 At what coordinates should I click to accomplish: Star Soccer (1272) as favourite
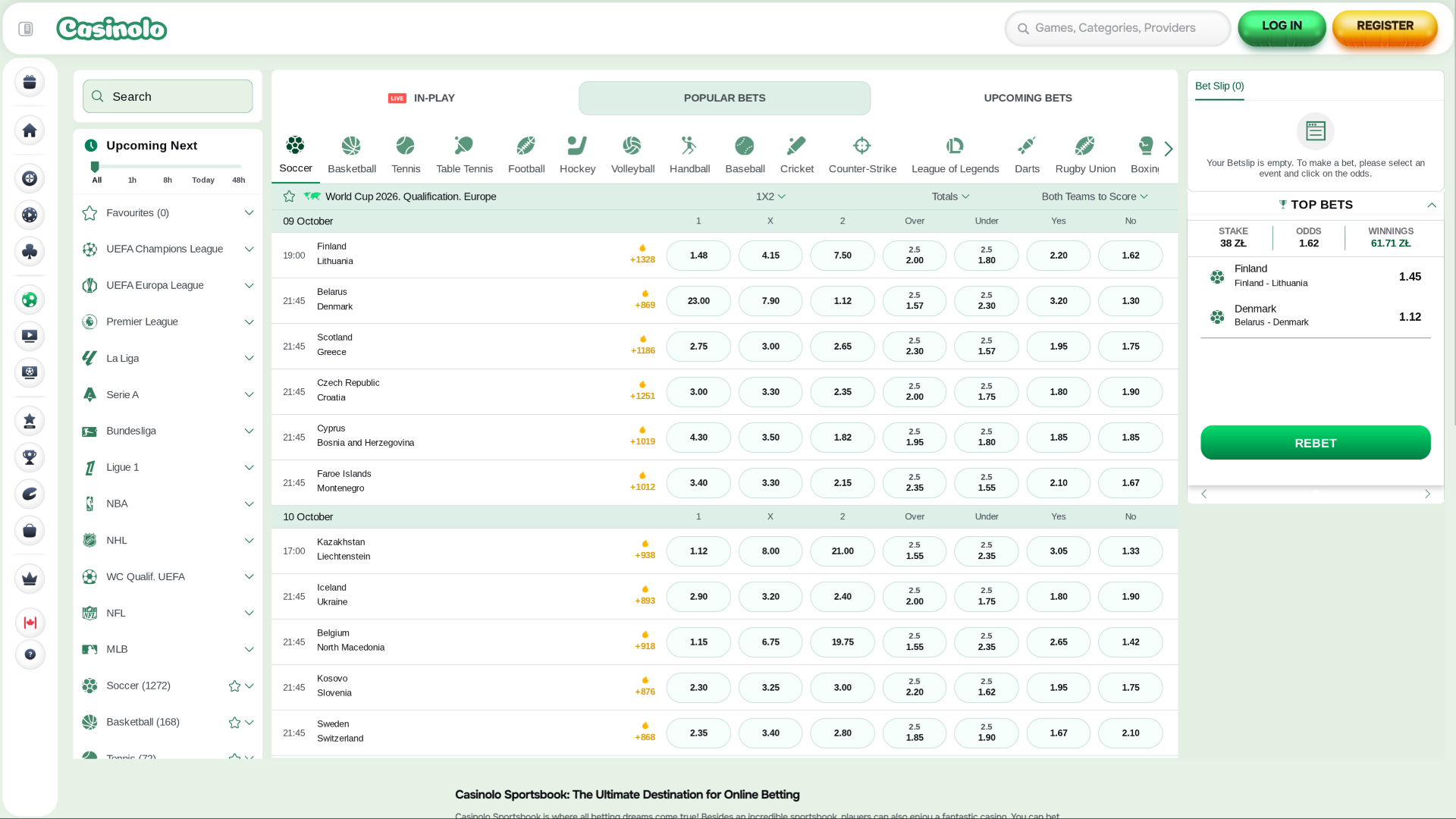pos(234,686)
